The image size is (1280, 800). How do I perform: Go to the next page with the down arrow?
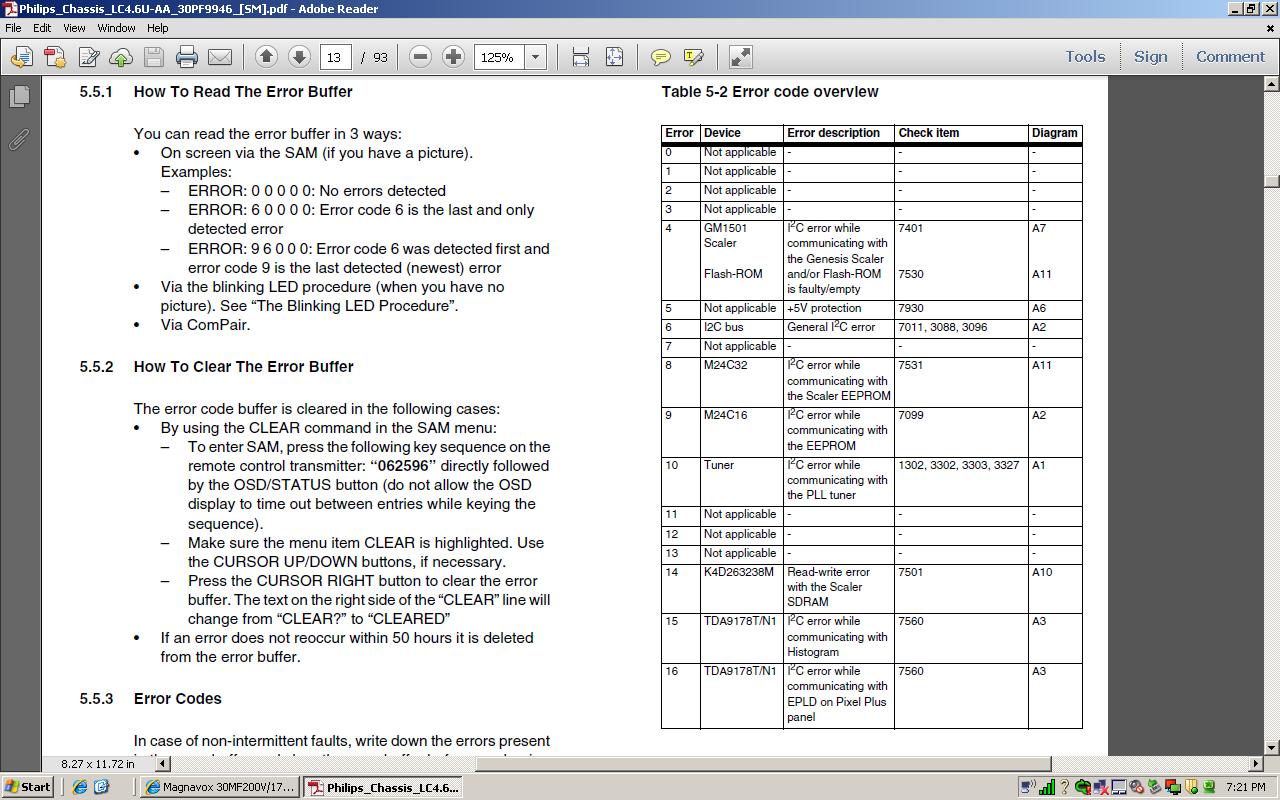[299, 57]
